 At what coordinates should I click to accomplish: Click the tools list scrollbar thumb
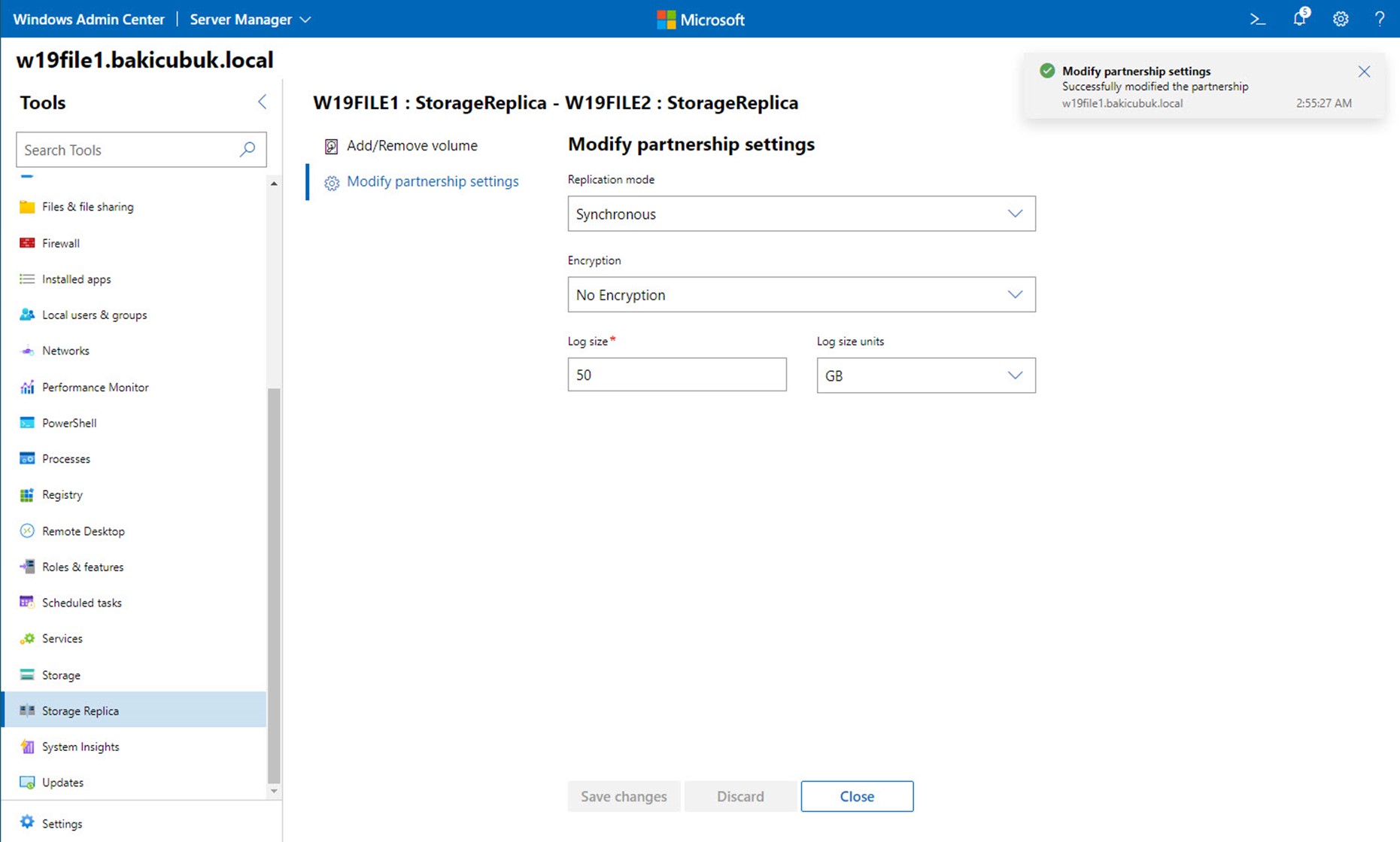(x=274, y=585)
